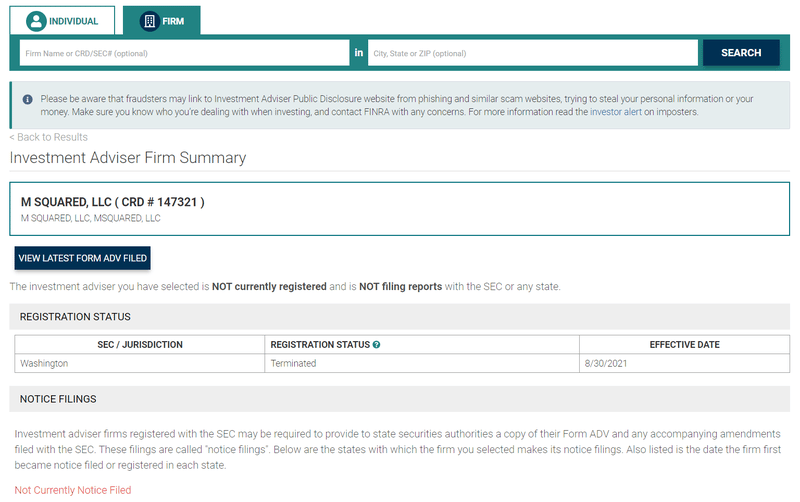Click the REGISTRATION STATUS section header
The width and height of the screenshot is (800, 502).
click(x=399, y=317)
